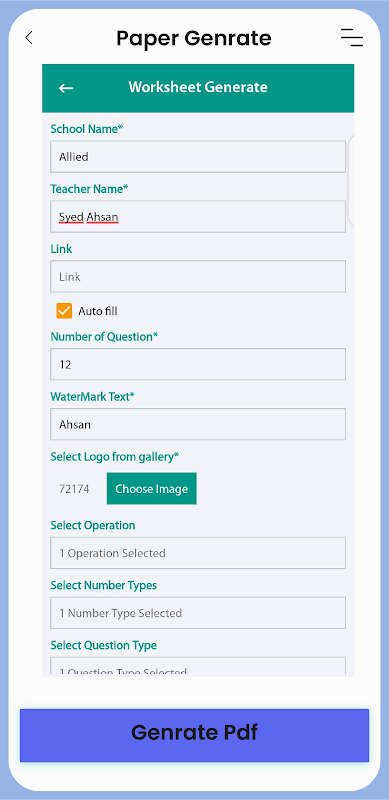Screen dimensions: 389x800
Task: Click the partially visible side panel edge
Action: (351, 181)
